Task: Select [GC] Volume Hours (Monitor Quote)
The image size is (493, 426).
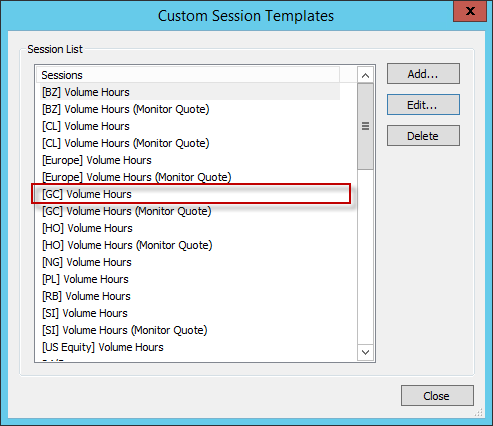Action: point(190,211)
